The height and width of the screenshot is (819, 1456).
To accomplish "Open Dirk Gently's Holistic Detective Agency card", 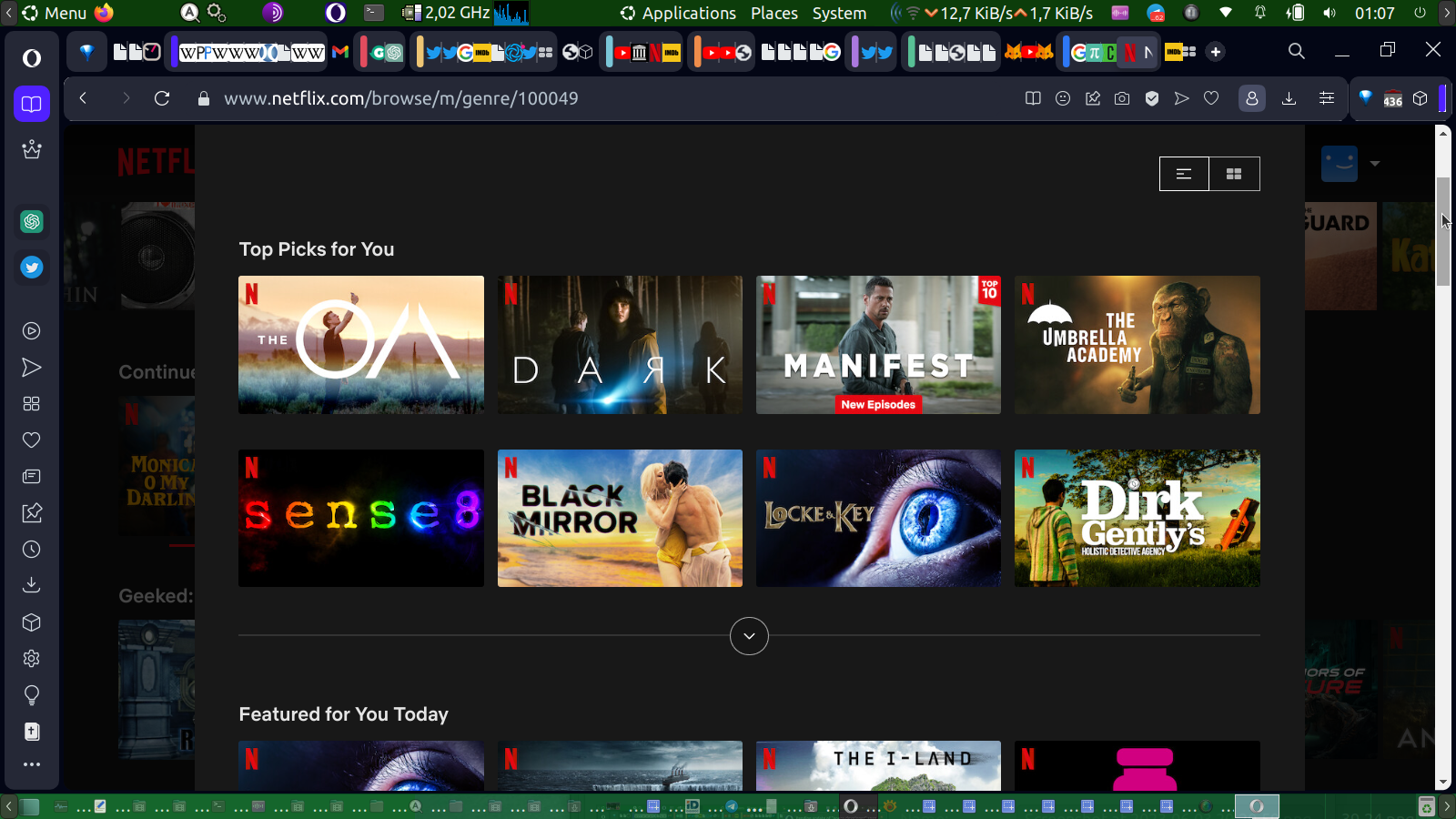I will pyautogui.click(x=1137, y=518).
